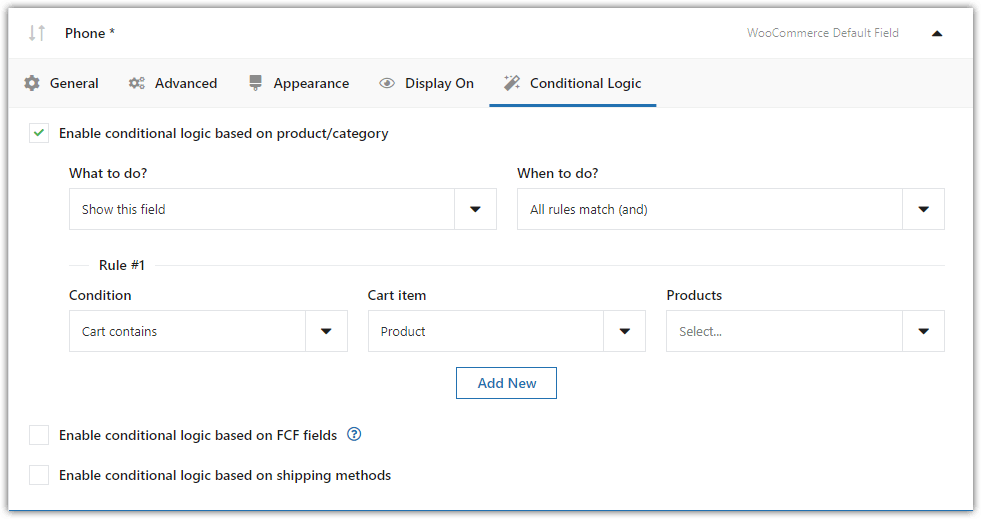The width and height of the screenshot is (981, 519).
Task: Open the 'All rules match (and)' dropdown
Action: click(731, 209)
